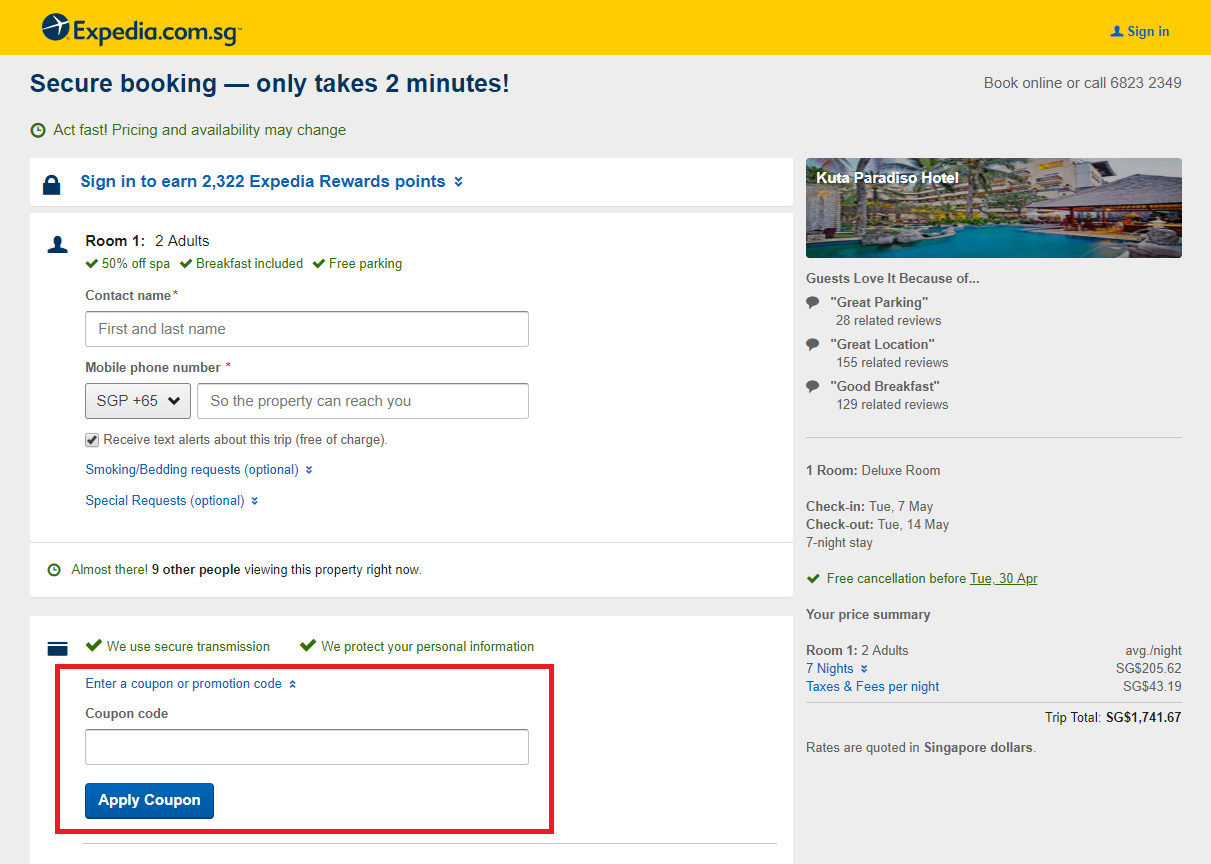Click the Check-in: Tue, 7 May text
The width and height of the screenshot is (1211, 864).
click(869, 507)
